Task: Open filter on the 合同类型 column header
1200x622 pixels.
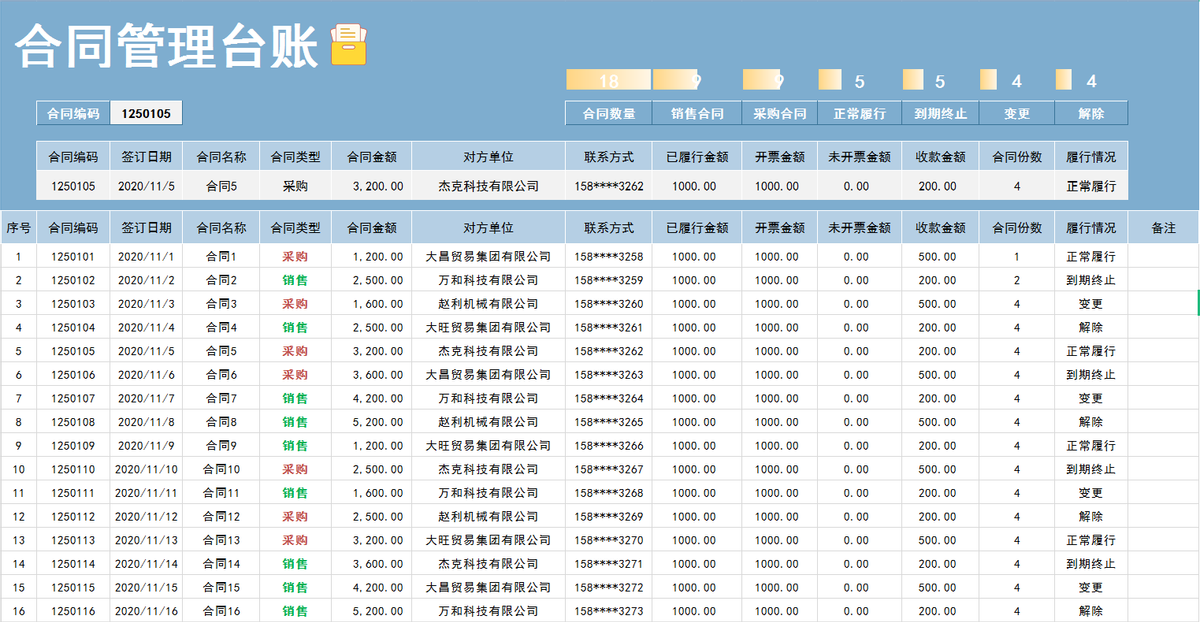Action: pos(295,227)
